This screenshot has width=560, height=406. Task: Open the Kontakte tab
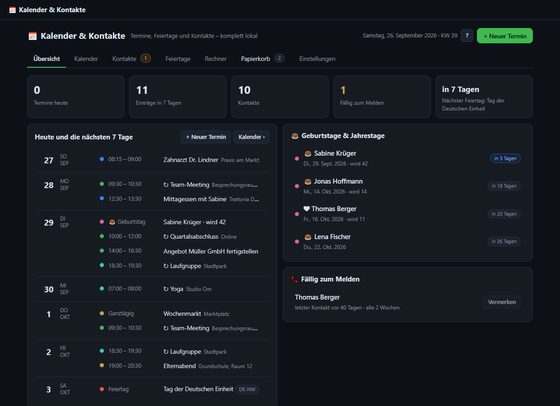pos(124,59)
